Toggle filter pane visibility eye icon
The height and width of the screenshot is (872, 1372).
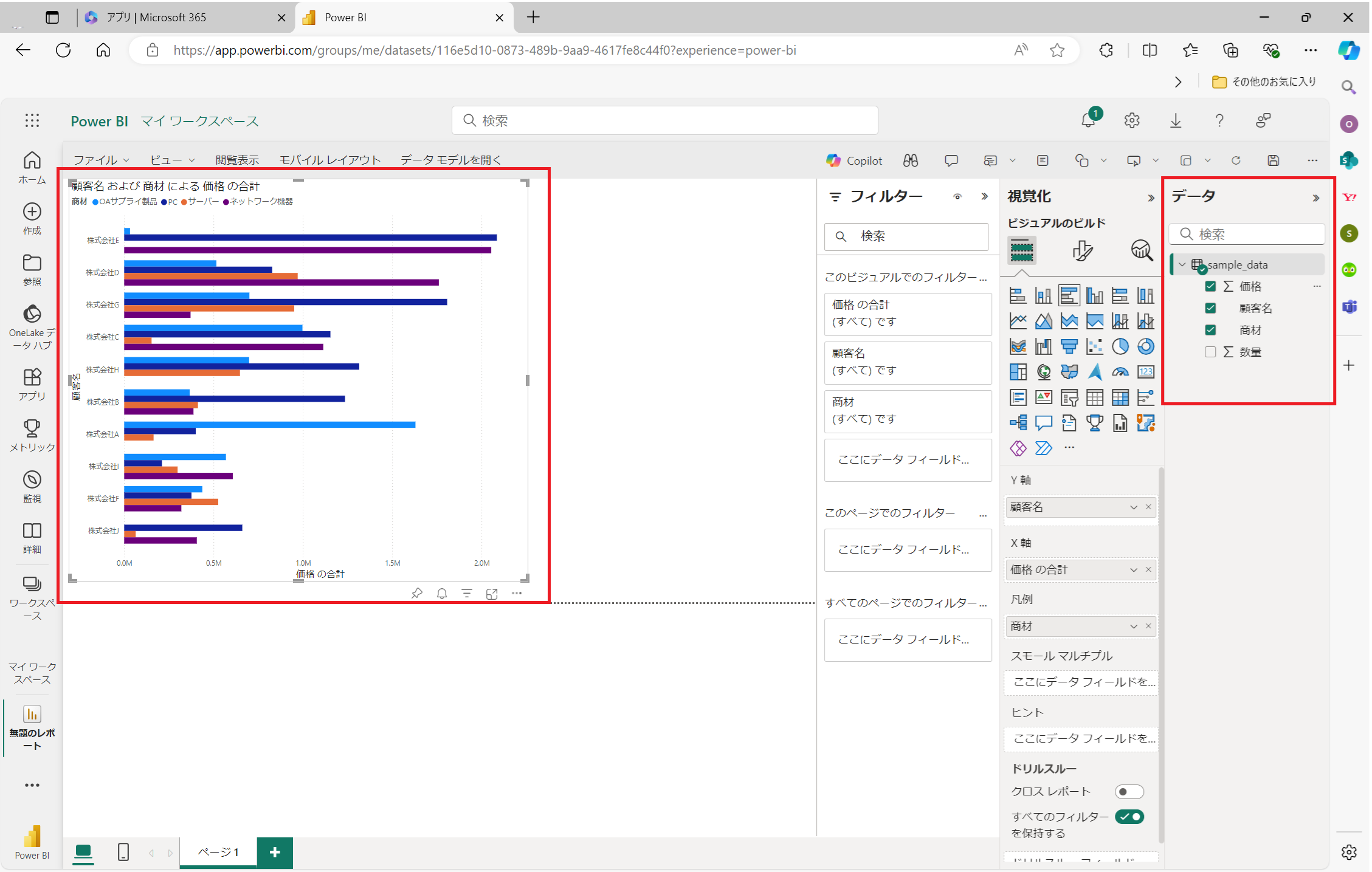pos(957,196)
